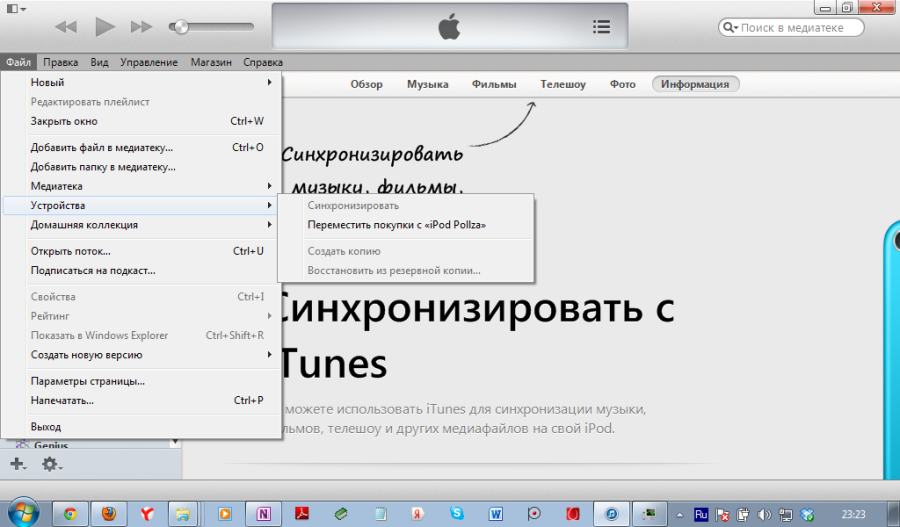Open iTunes taskbar icon
Viewport: 900px width, 527px height.
tap(611, 514)
